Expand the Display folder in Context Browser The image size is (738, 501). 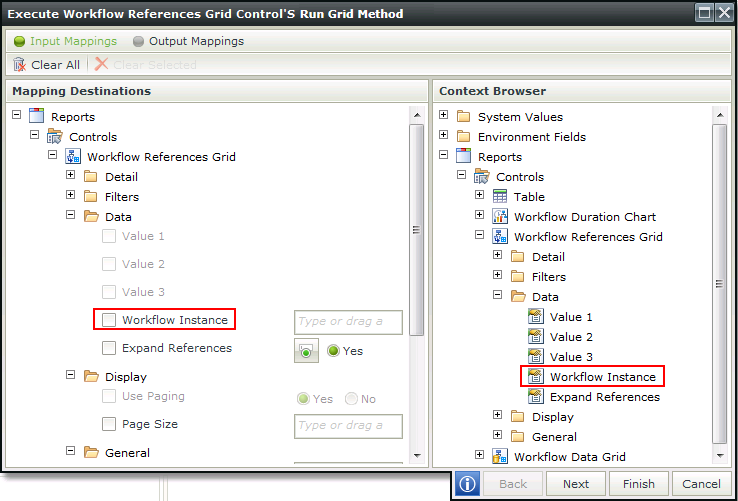coord(497,414)
